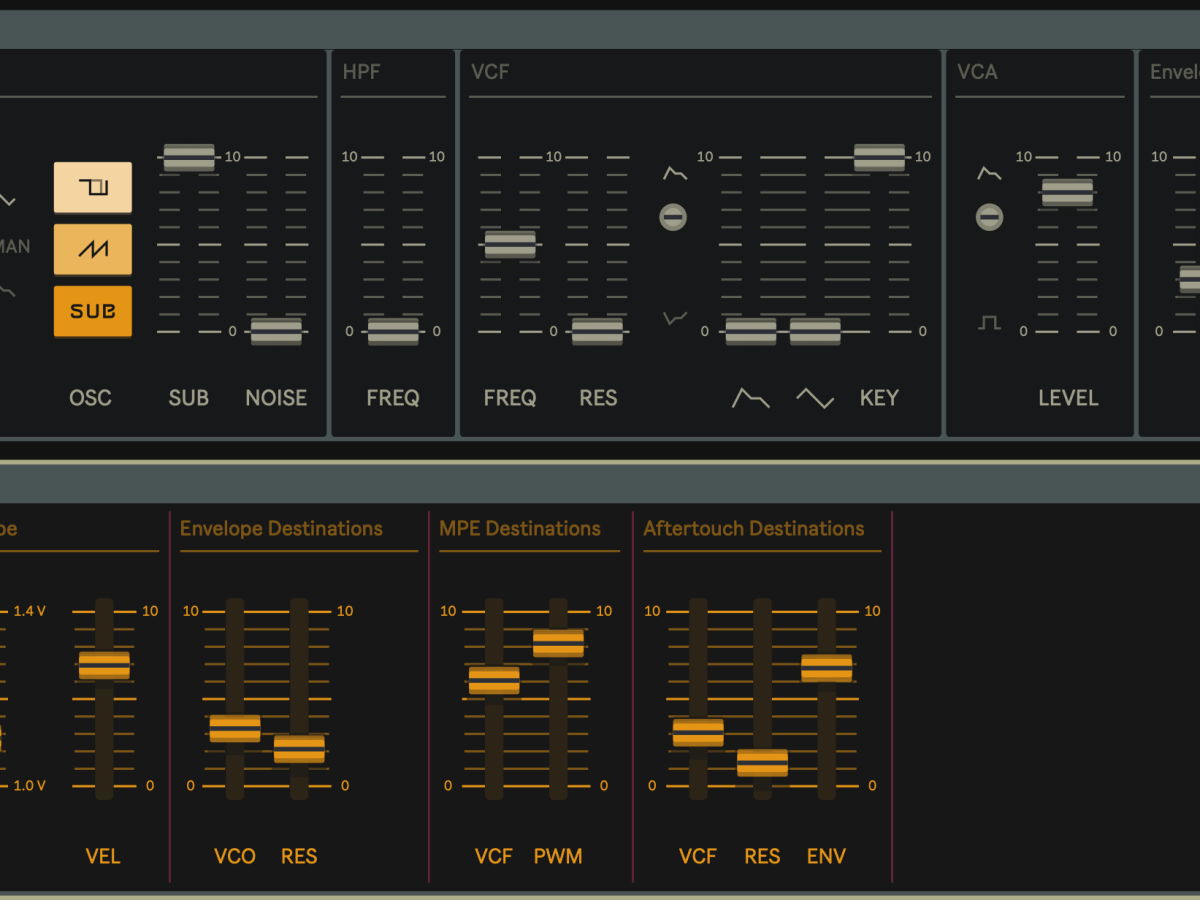Flip the VCF envelope polarity switch
The image size is (1200, 900).
[x=673, y=216]
